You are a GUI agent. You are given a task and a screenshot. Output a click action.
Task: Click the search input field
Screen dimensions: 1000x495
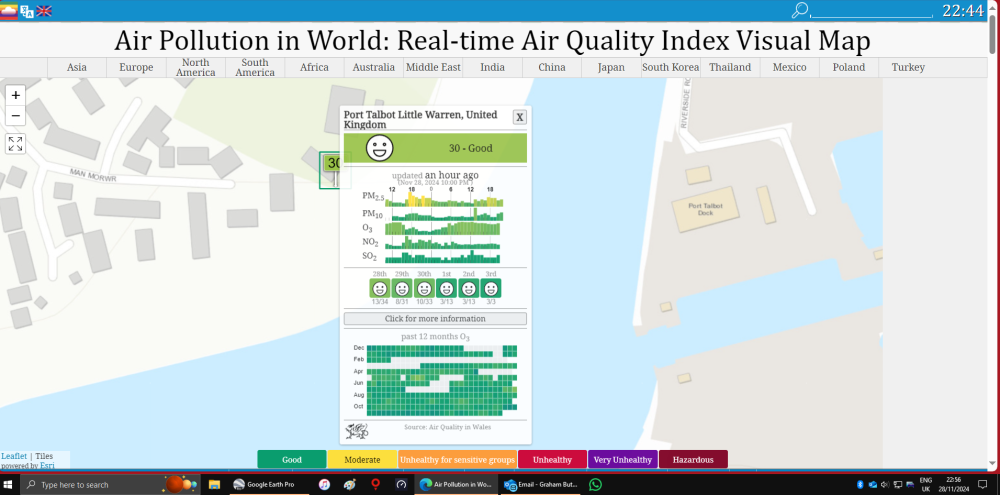[872, 11]
